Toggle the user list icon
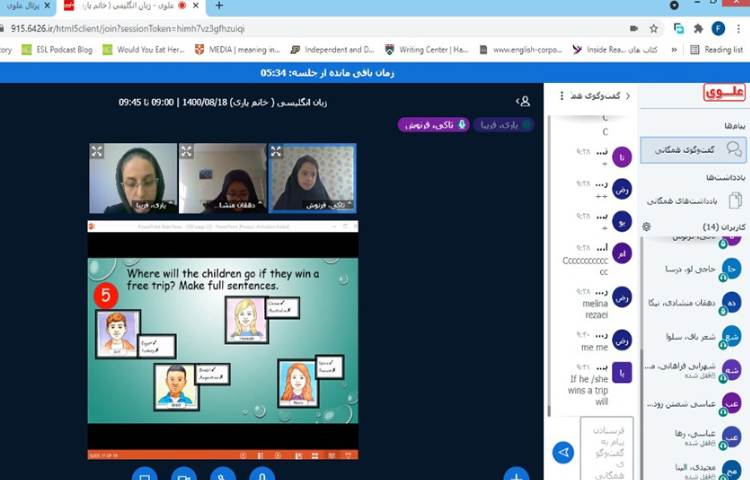The height and width of the screenshot is (480, 750). pyautogui.click(x=522, y=101)
